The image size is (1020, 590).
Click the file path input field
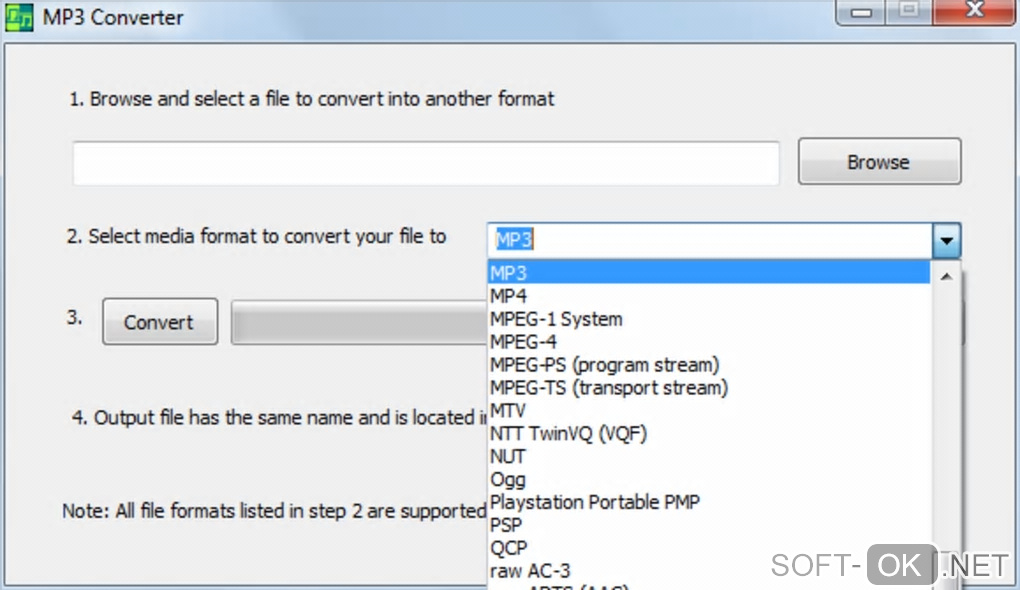click(425, 163)
